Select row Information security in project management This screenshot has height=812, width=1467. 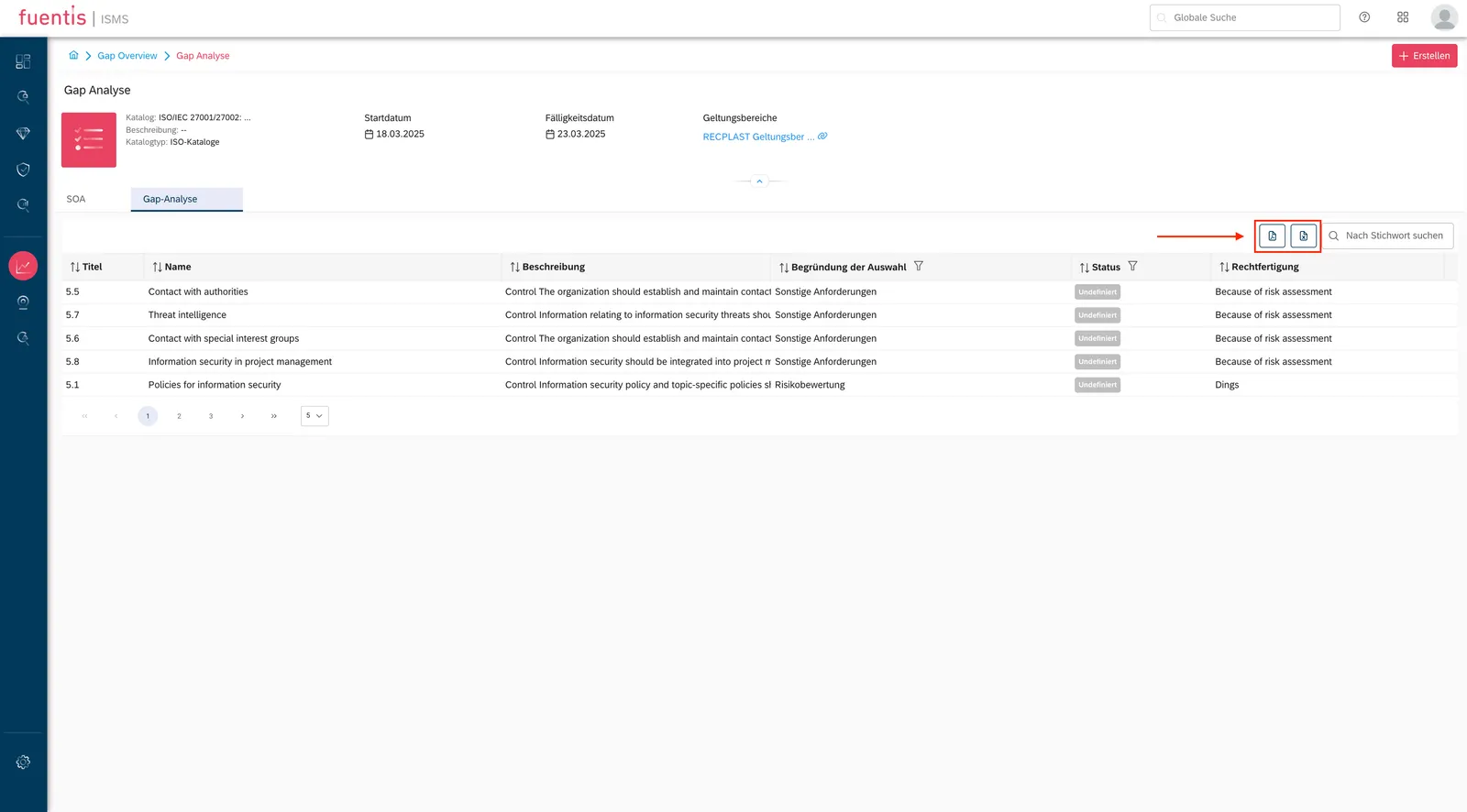pos(759,362)
